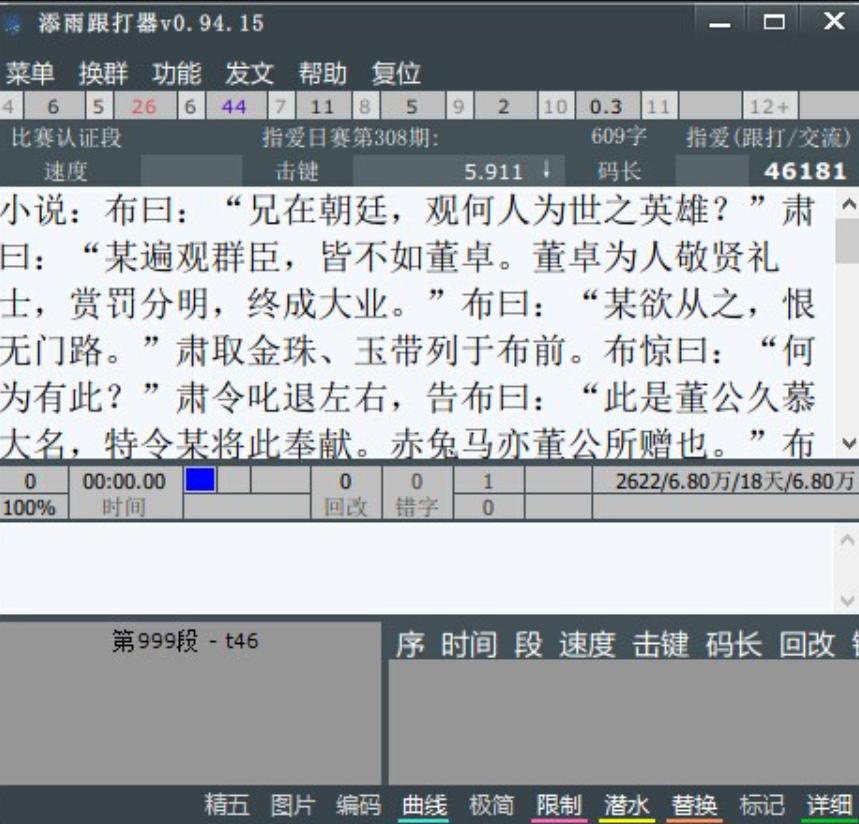
Task: Click the 0.3 cell in speed row
Action: pyautogui.click(x=605, y=107)
